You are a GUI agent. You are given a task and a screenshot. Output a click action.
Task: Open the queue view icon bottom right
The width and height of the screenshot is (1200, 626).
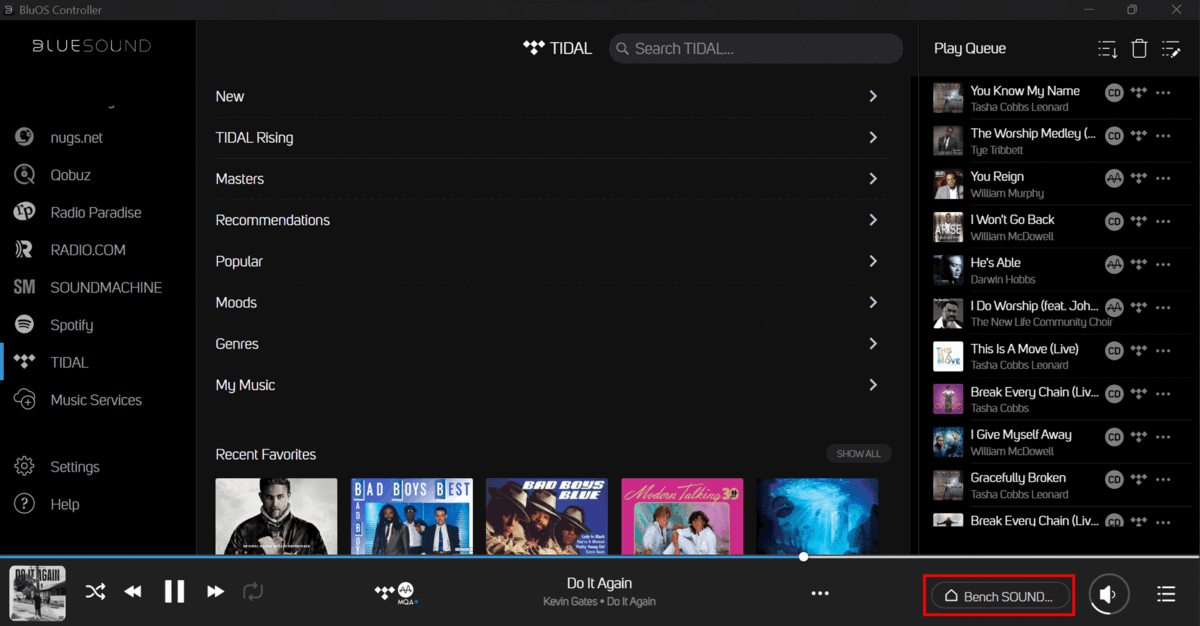pos(1164,592)
